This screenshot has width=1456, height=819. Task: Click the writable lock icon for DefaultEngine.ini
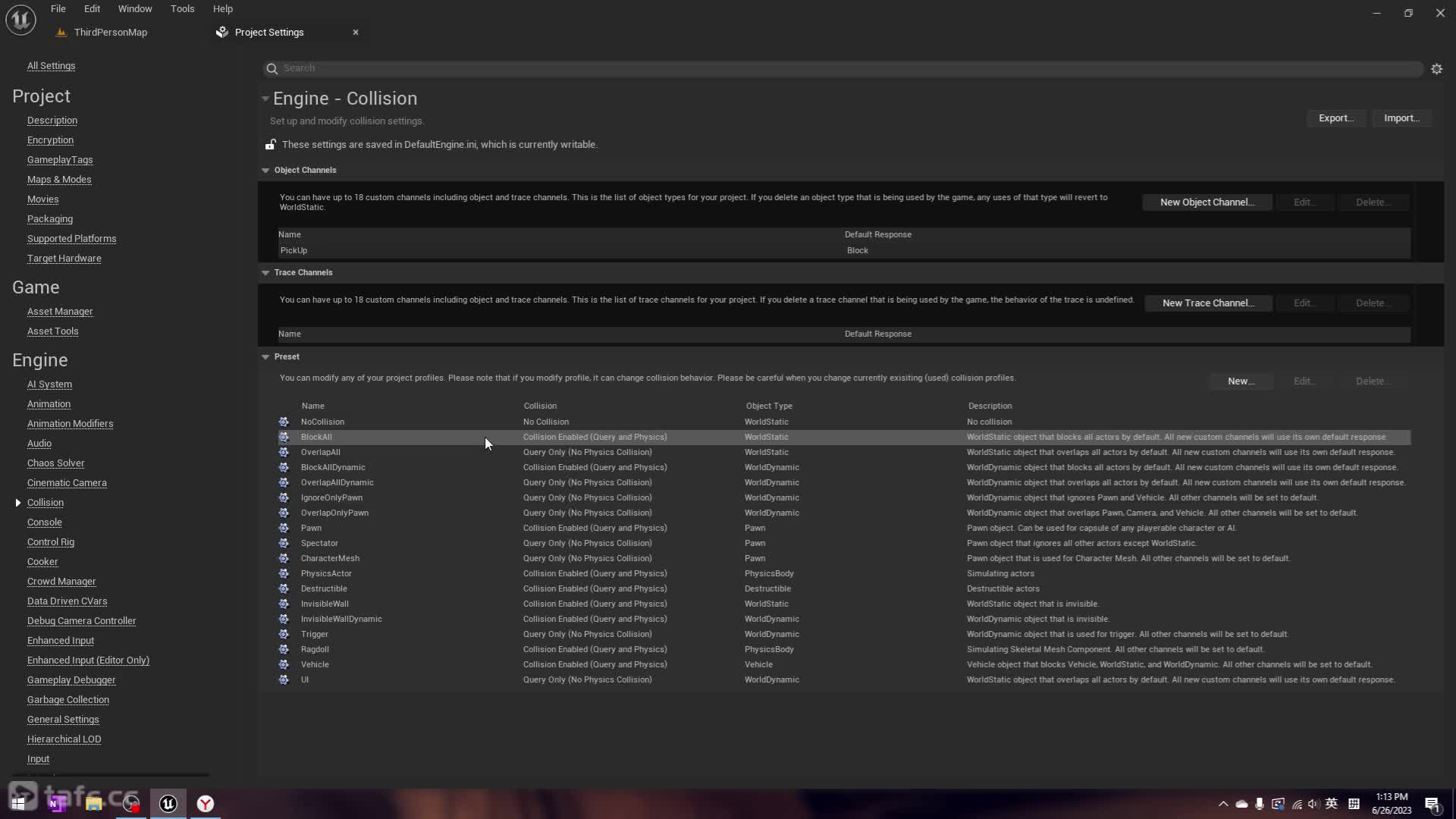[x=270, y=145]
